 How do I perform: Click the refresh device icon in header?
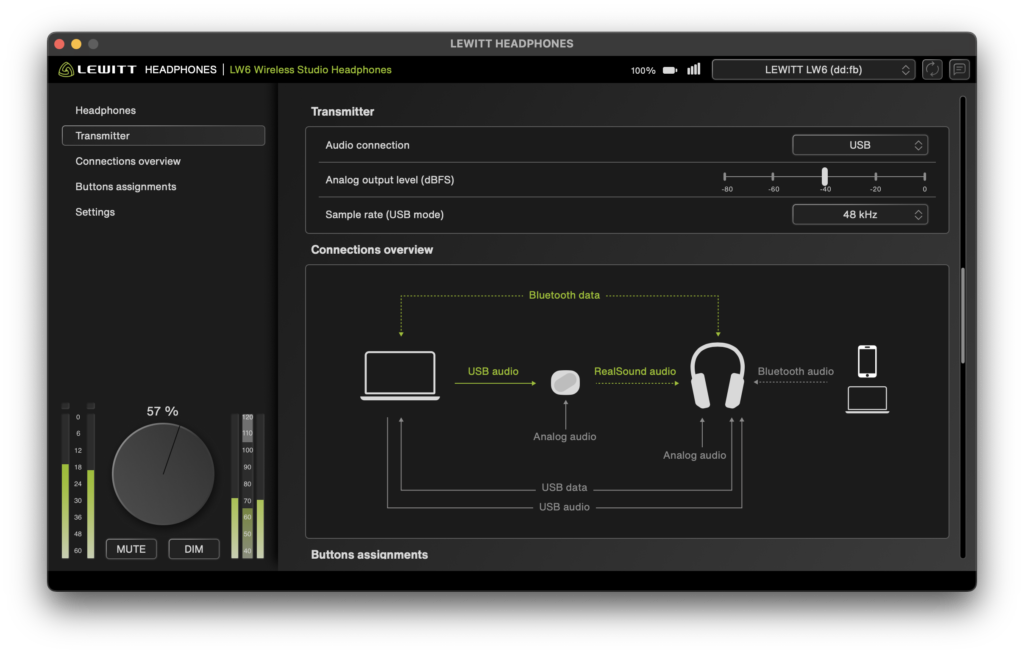click(932, 69)
